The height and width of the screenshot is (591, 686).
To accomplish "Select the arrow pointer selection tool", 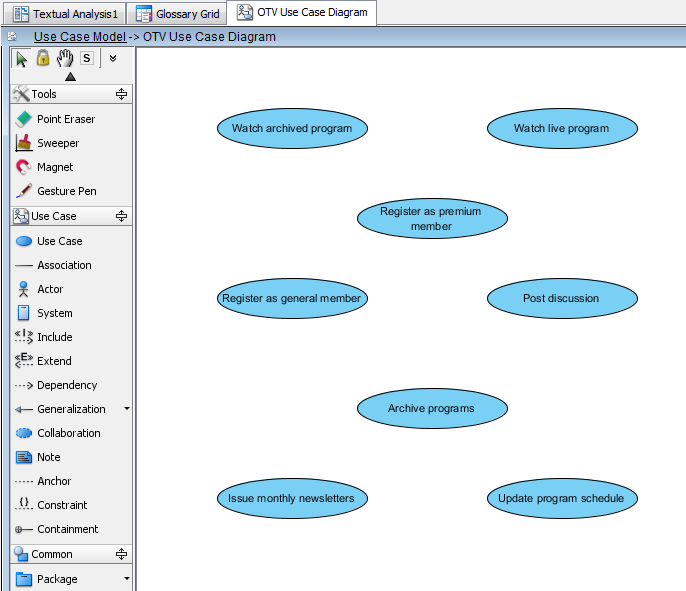I will [x=21, y=59].
